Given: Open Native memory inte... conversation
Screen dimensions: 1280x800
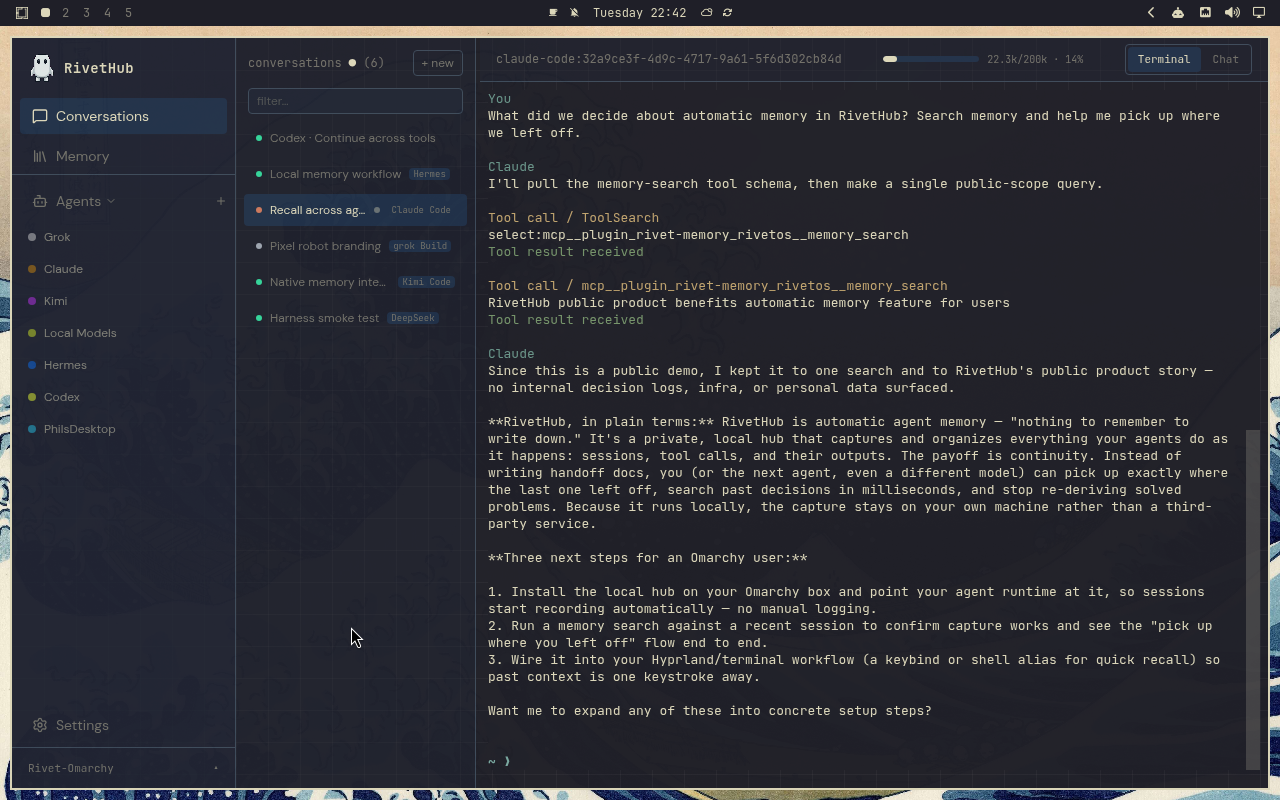Looking at the screenshot, I should tap(355, 282).
